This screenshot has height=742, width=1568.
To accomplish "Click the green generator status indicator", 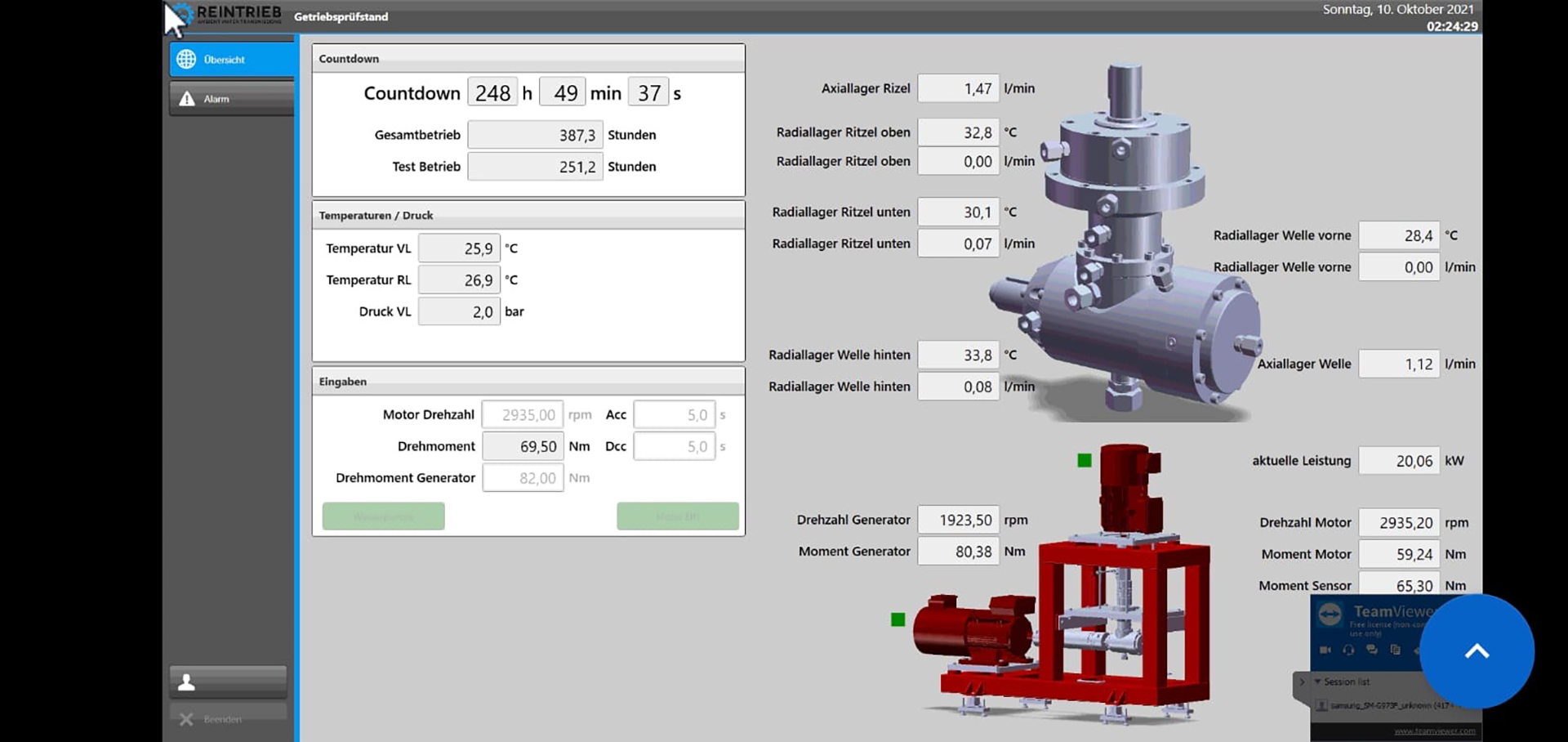I will point(898,619).
